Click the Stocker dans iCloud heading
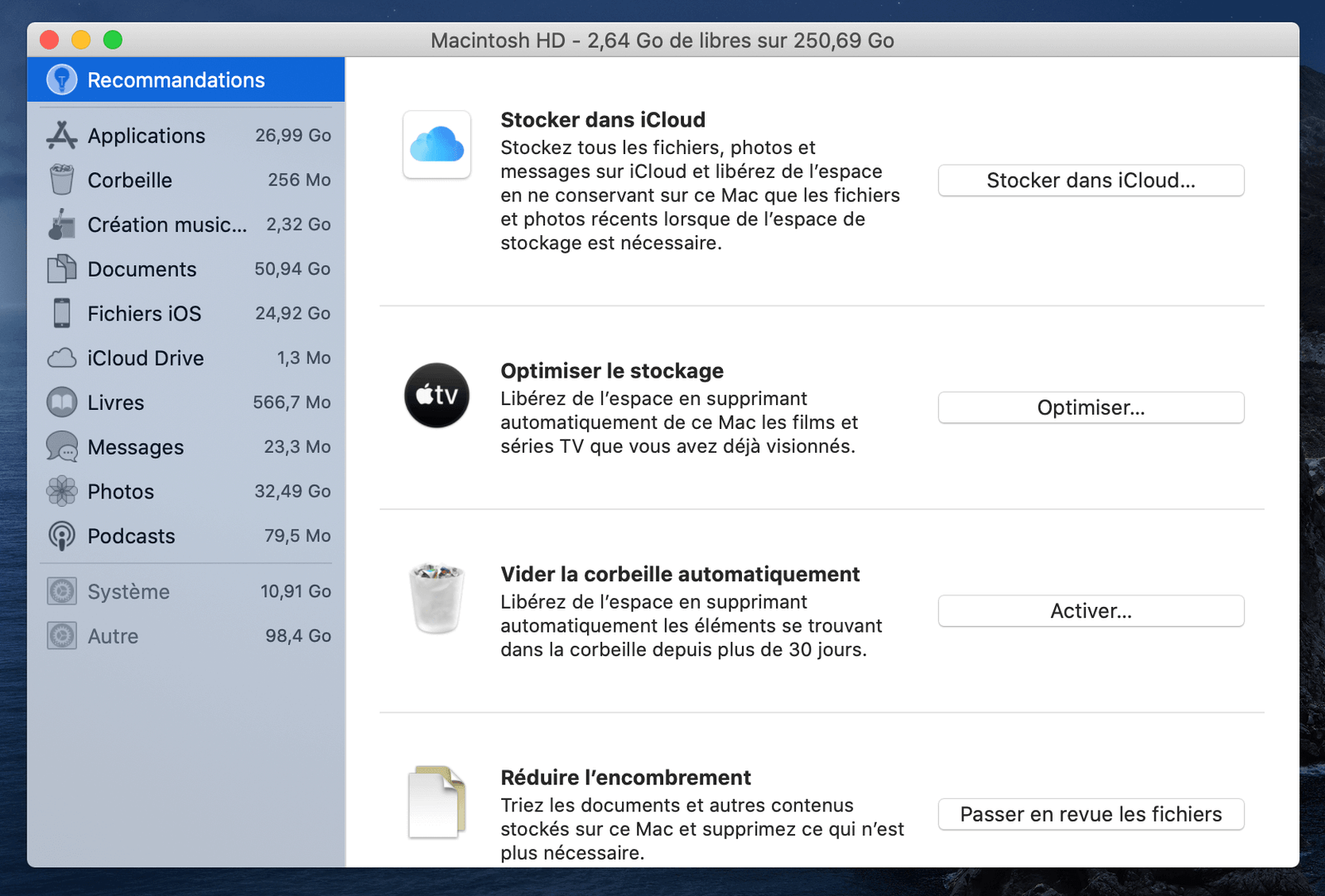1325x896 pixels. pyautogui.click(x=603, y=120)
